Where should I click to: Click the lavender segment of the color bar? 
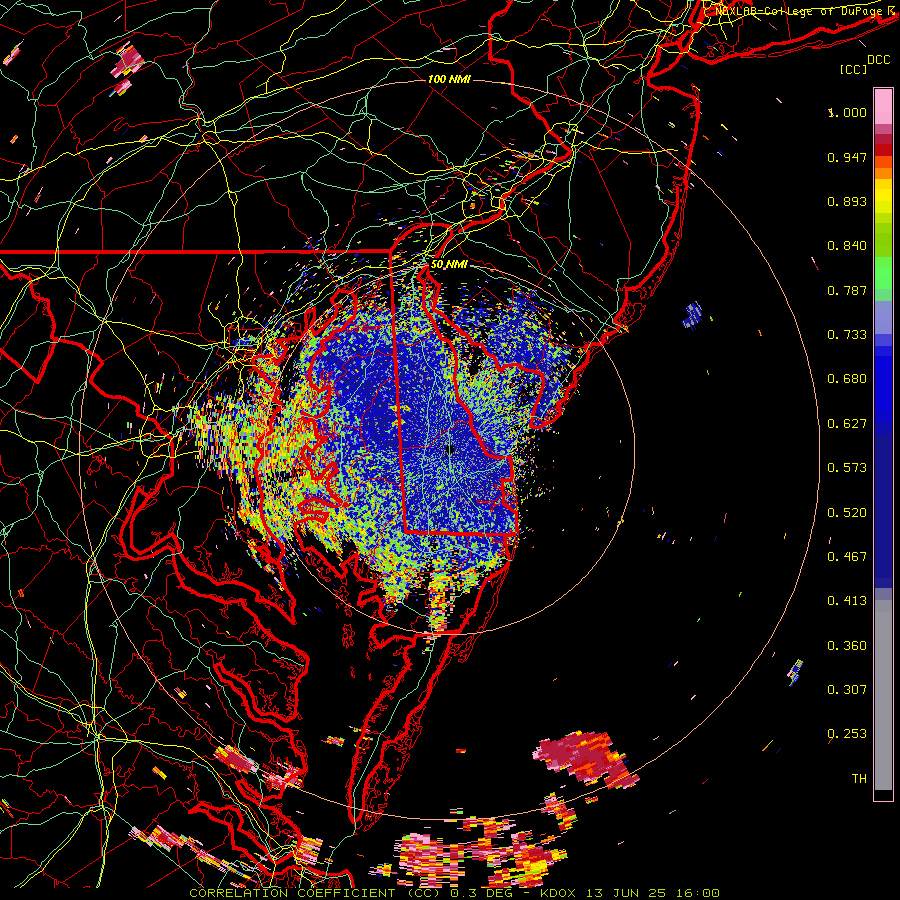coord(883,318)
